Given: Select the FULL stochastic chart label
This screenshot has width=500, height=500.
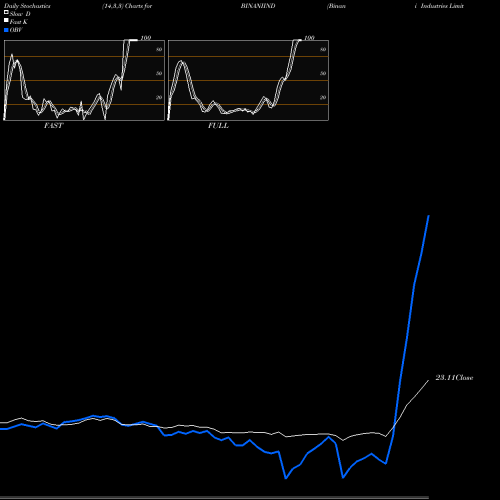Looking at the screenshot, I should [218, 126].
